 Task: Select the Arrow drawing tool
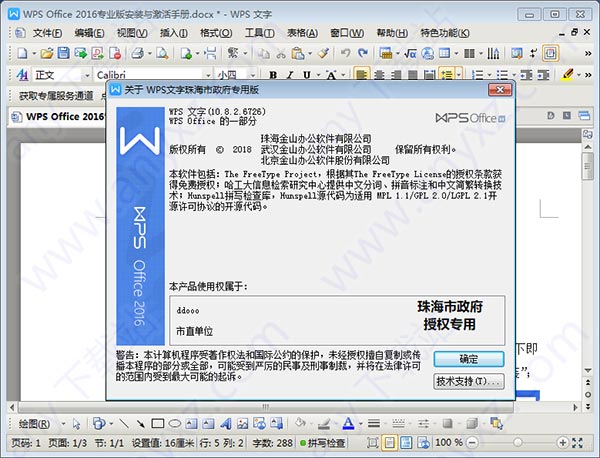[140, 423]
